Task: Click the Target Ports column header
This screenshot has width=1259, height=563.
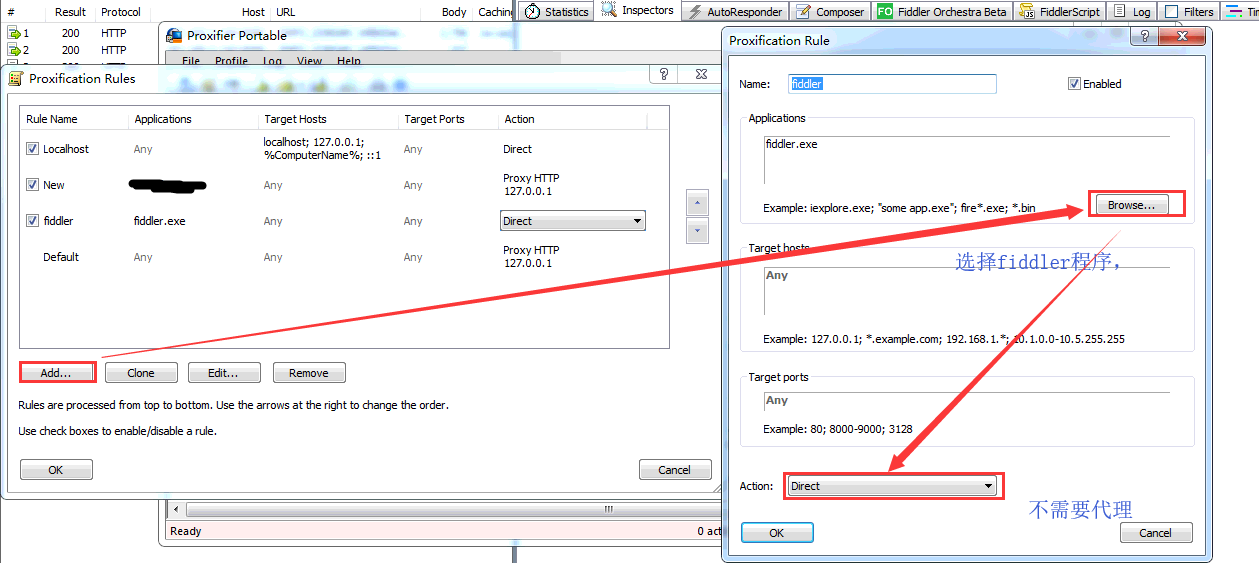Action: [x=448, y=119]
